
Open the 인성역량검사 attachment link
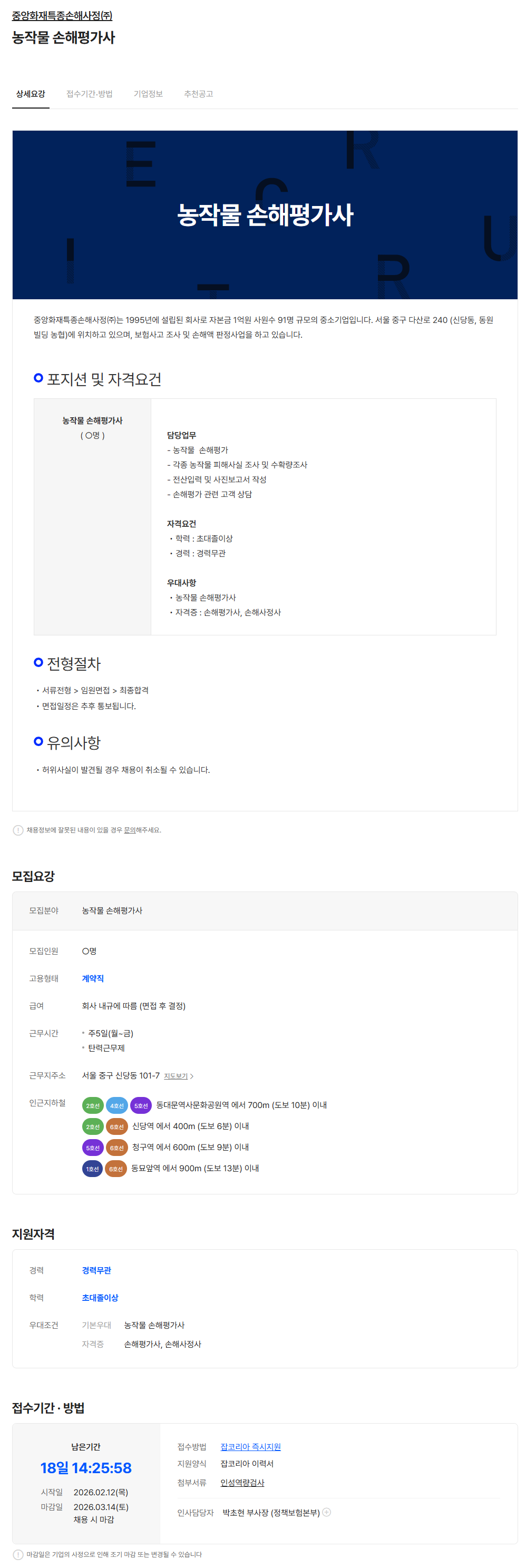(242, 1483)
